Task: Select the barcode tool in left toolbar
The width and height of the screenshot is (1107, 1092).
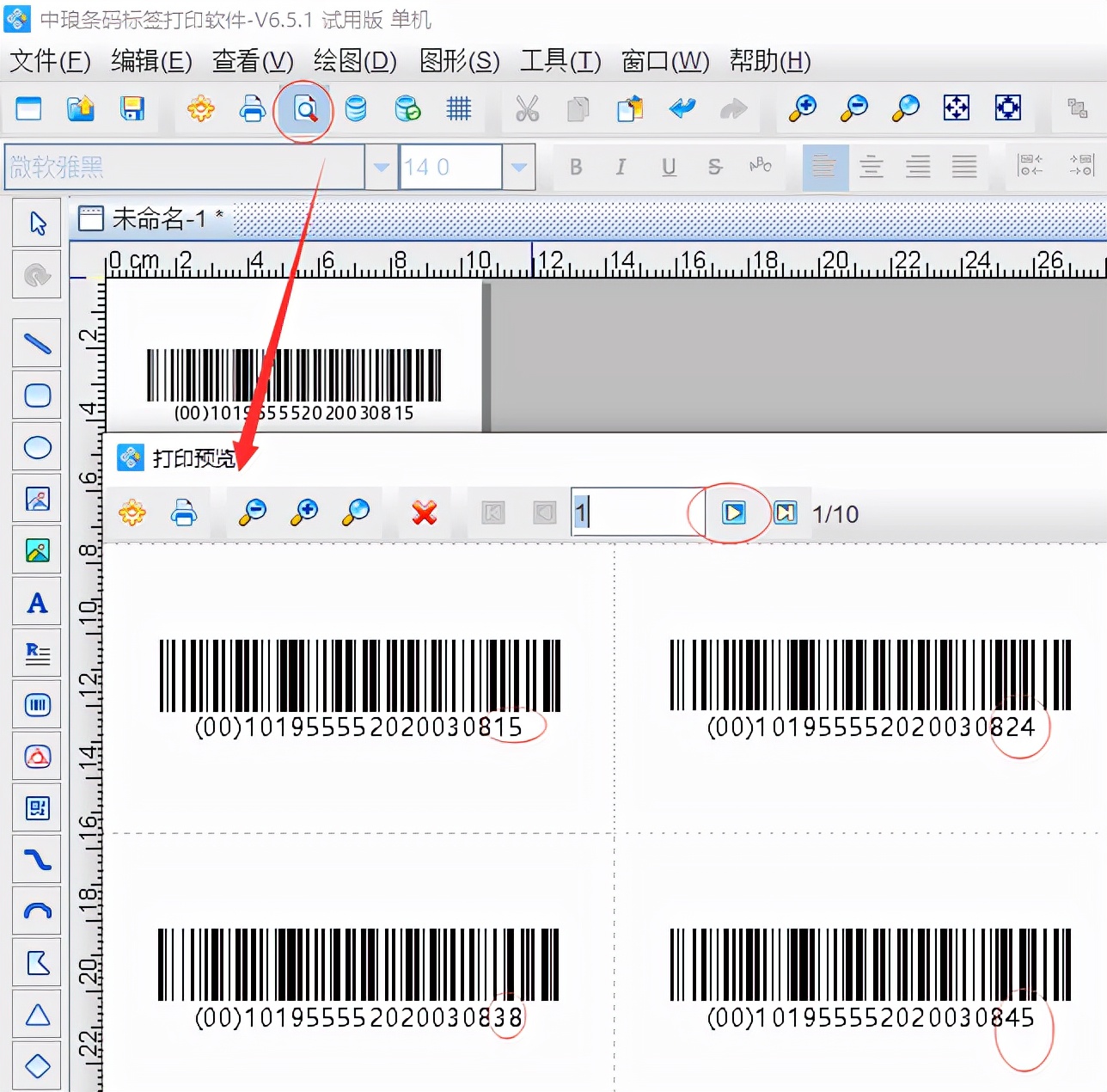Action: pyautogui.click(x=37, y=705)
